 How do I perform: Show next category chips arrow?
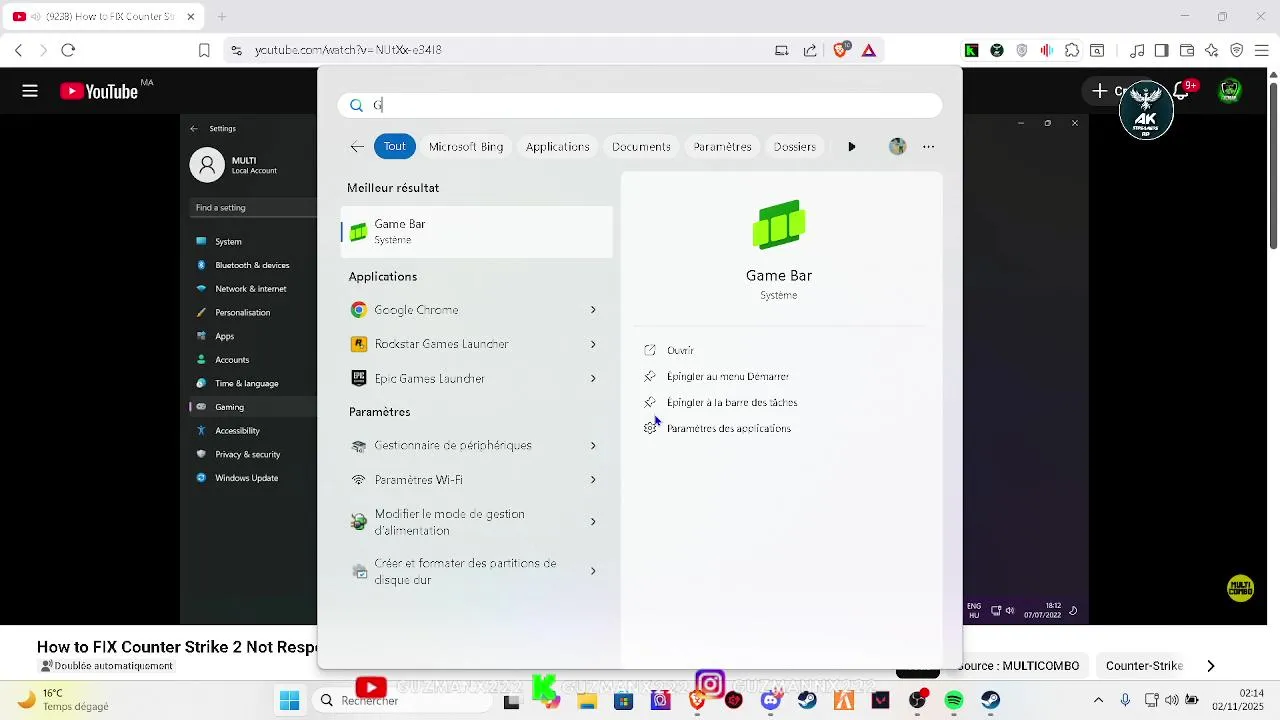(x=1211, y=666)
